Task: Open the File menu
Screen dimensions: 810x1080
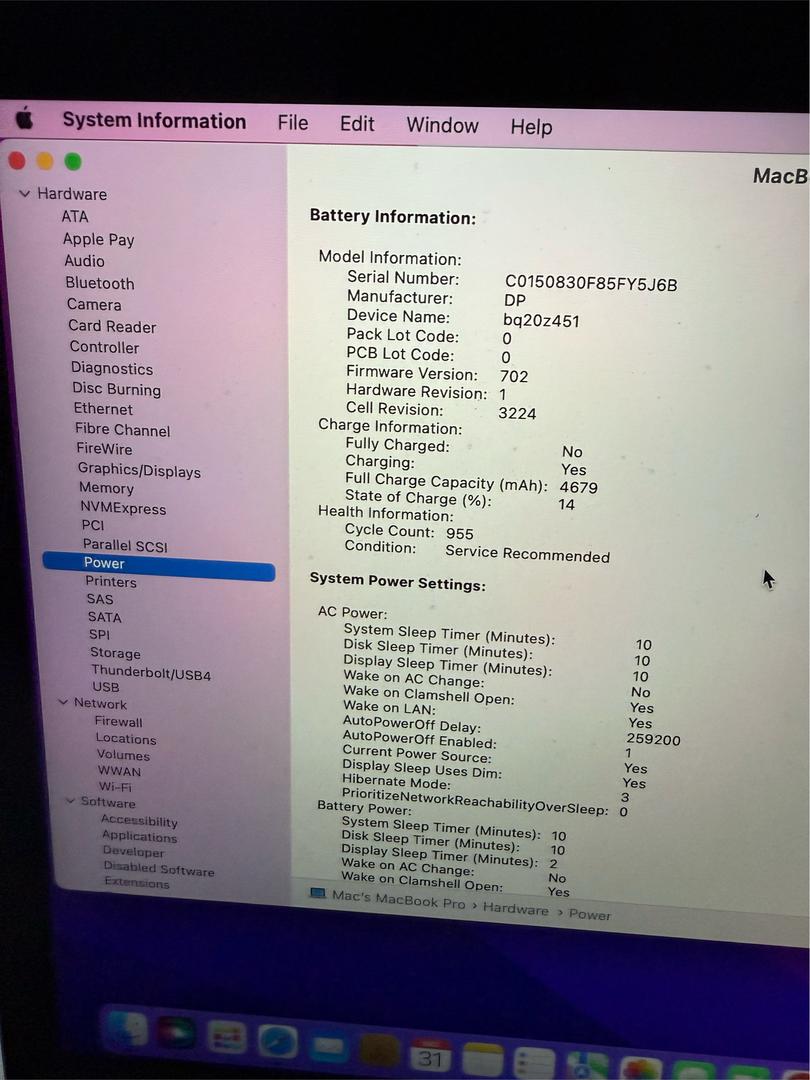Action: pyautogui.click(x=293, y=123)
